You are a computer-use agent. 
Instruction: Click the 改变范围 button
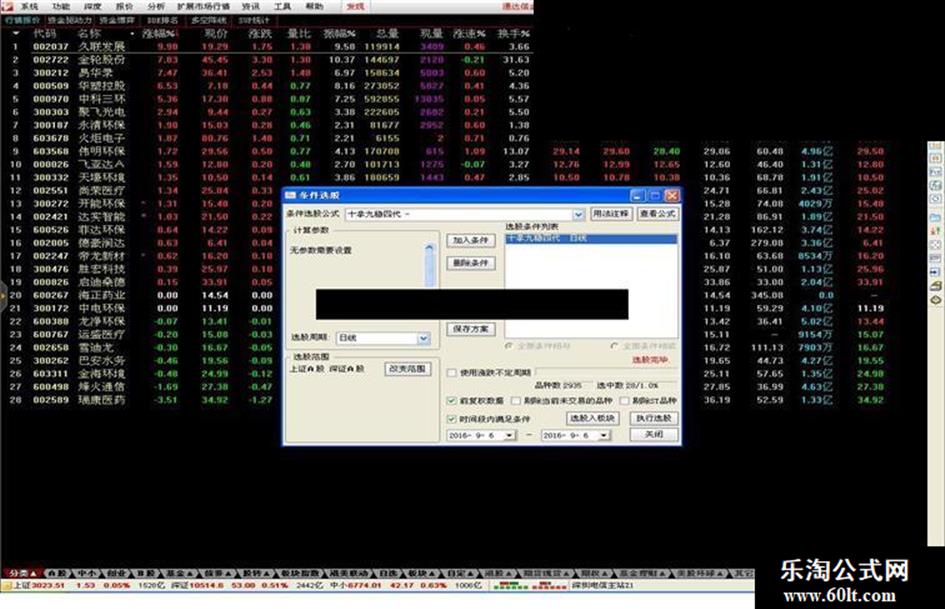[407, 368]
